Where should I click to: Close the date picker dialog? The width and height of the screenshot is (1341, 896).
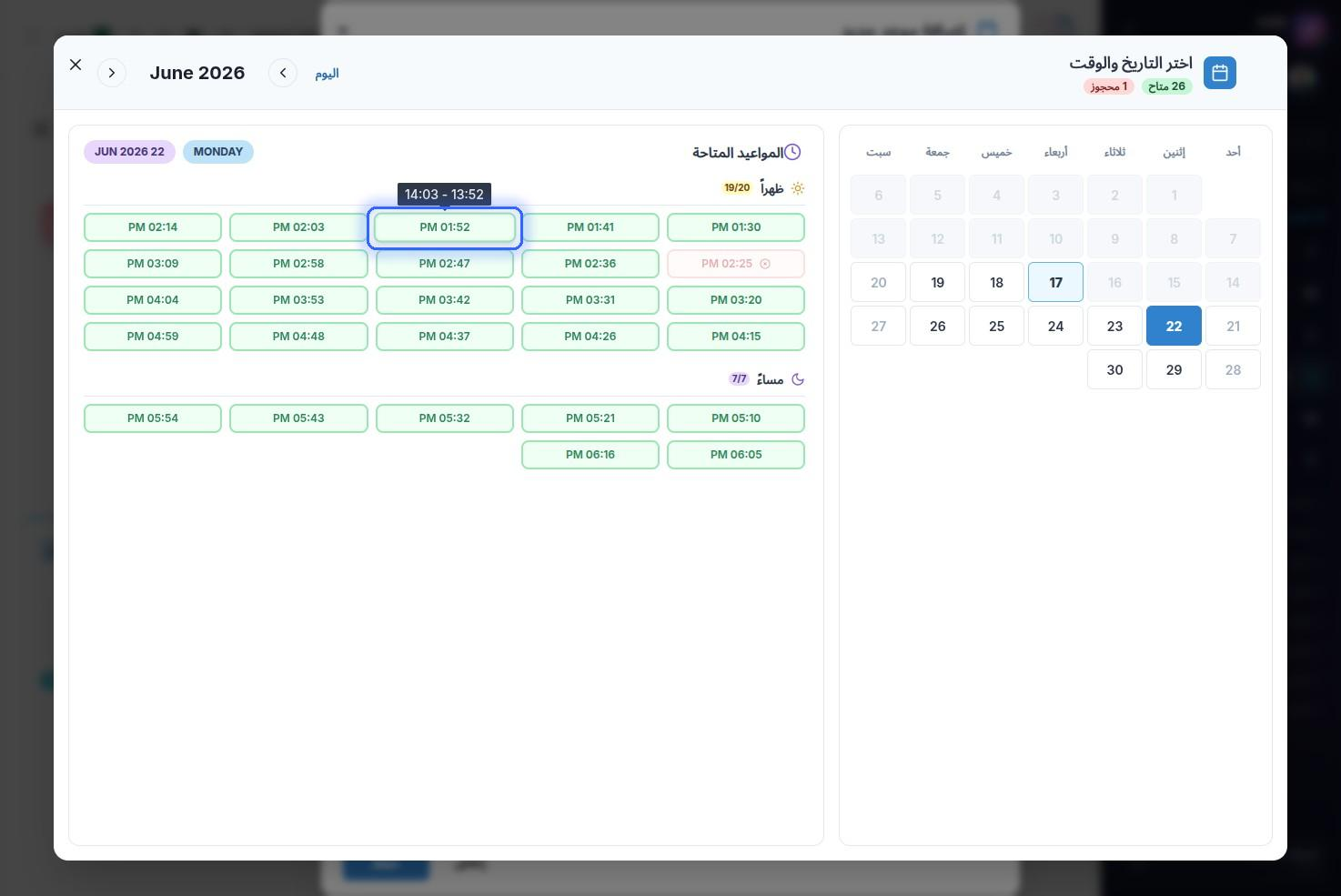click(76, 65)
